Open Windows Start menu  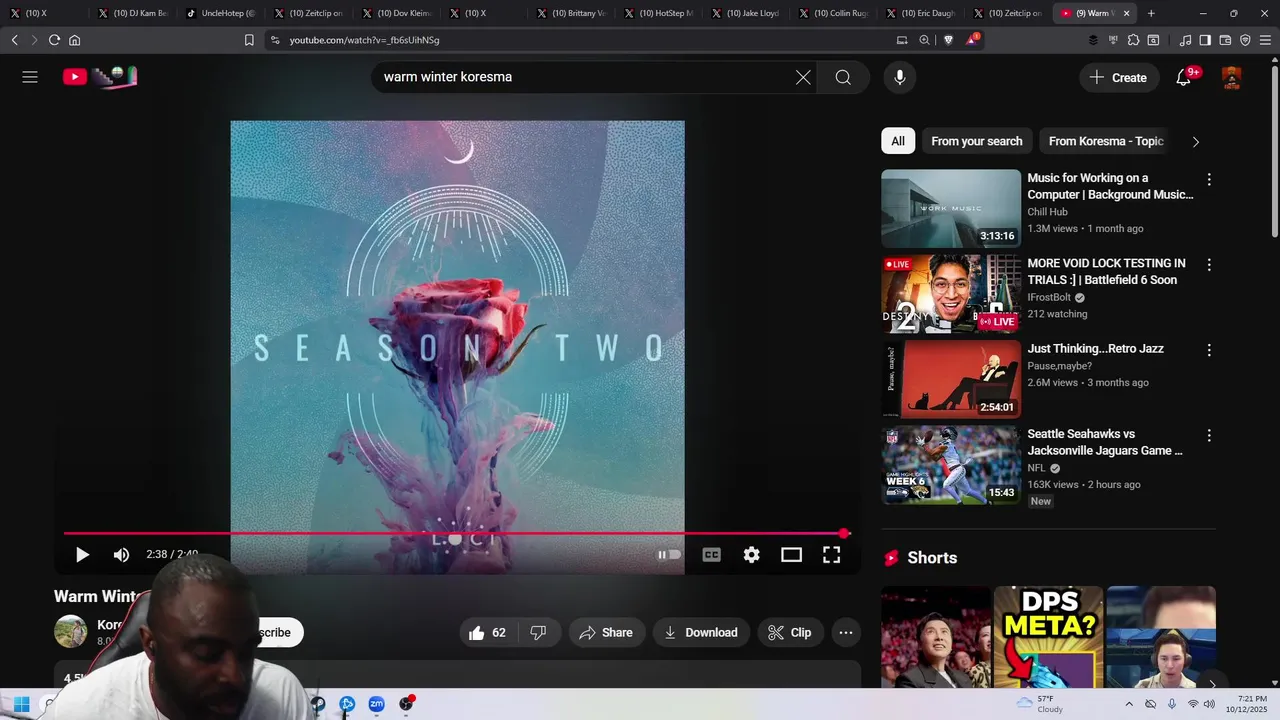click(x=21, y=704)
